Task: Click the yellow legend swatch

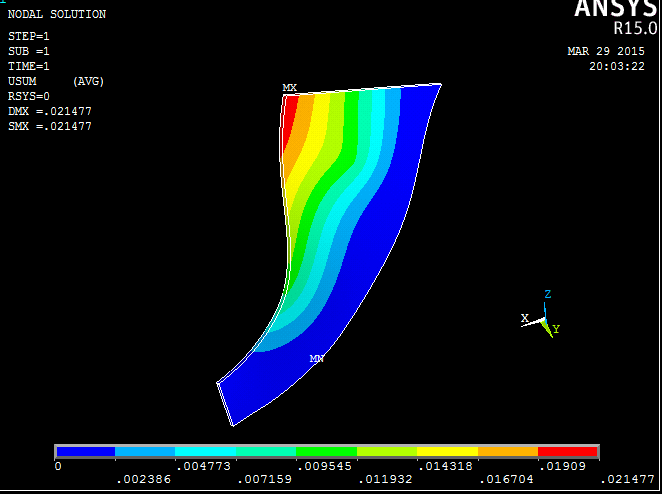Action: [x=448, y=452]
